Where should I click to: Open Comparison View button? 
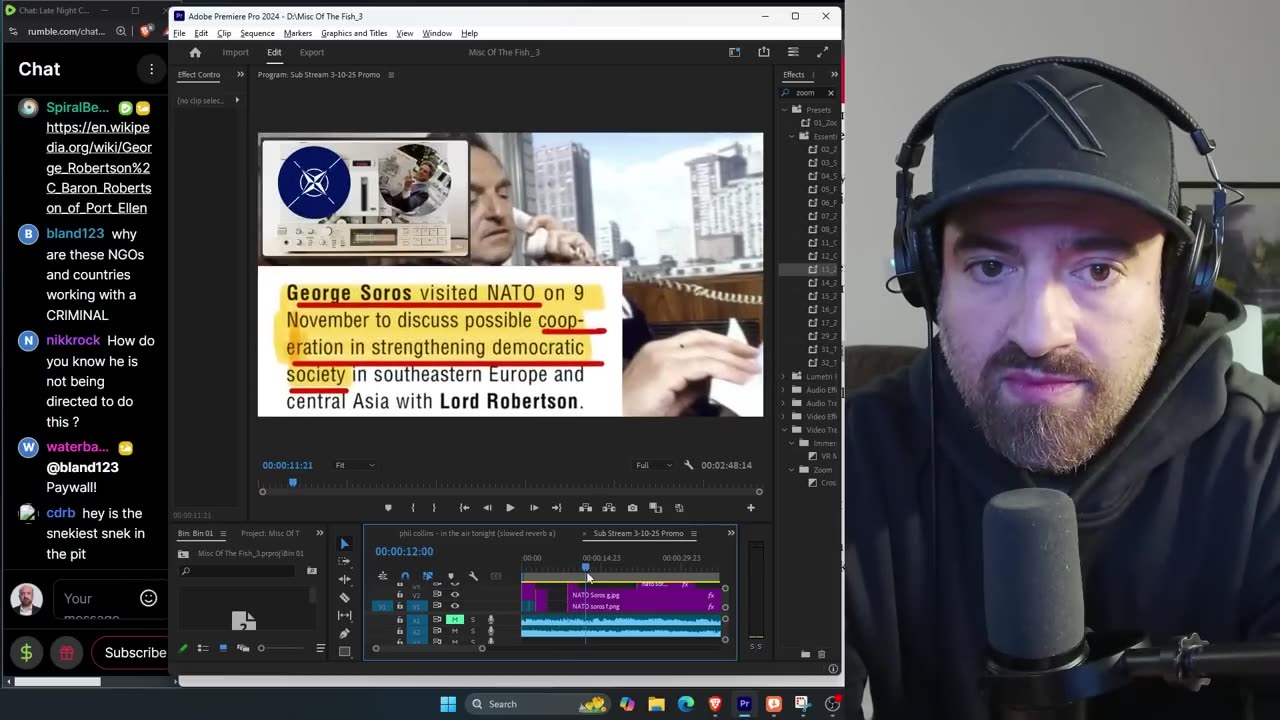[x=655, y=508]
